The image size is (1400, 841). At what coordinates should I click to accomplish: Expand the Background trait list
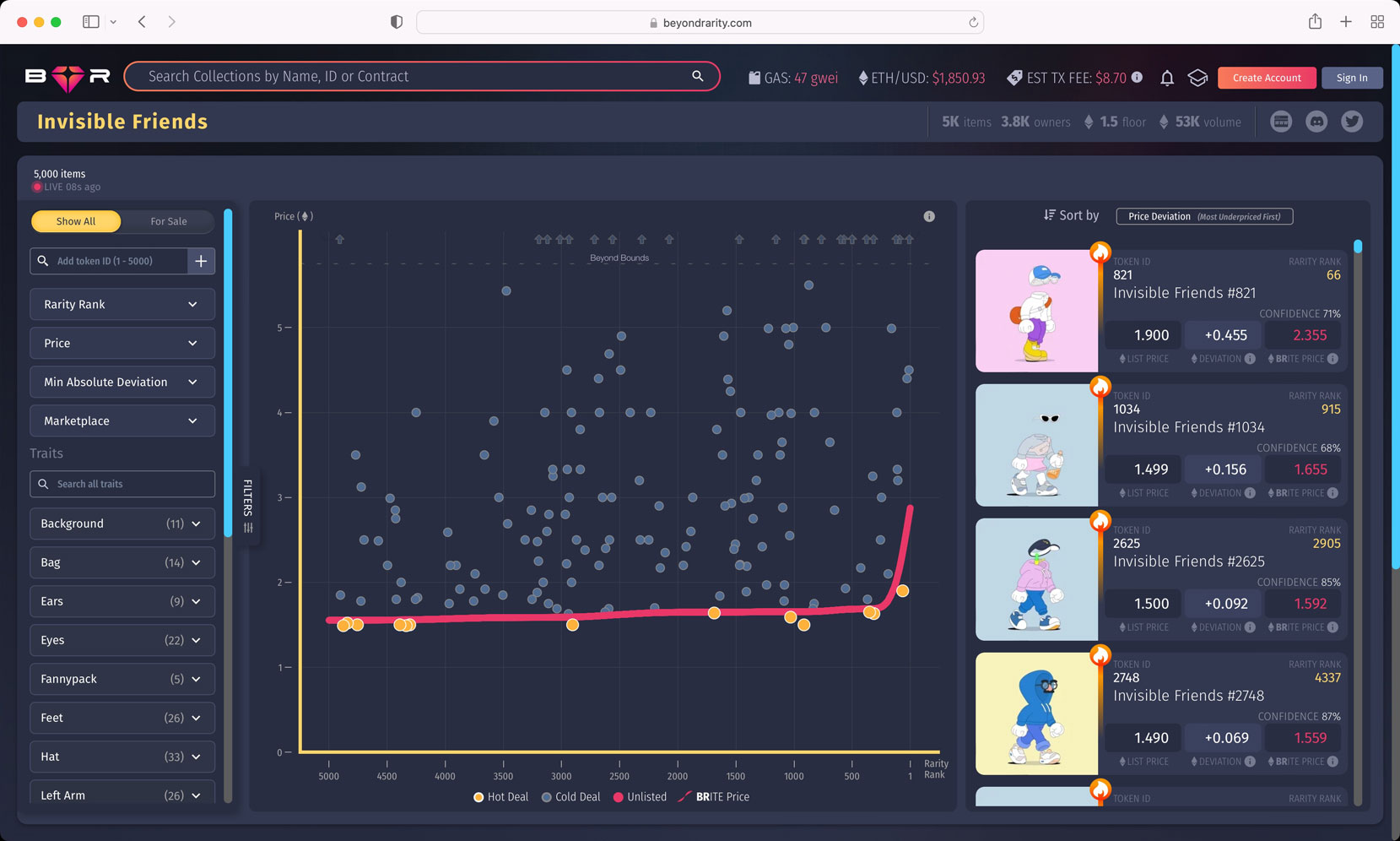[x=122, y=524]
